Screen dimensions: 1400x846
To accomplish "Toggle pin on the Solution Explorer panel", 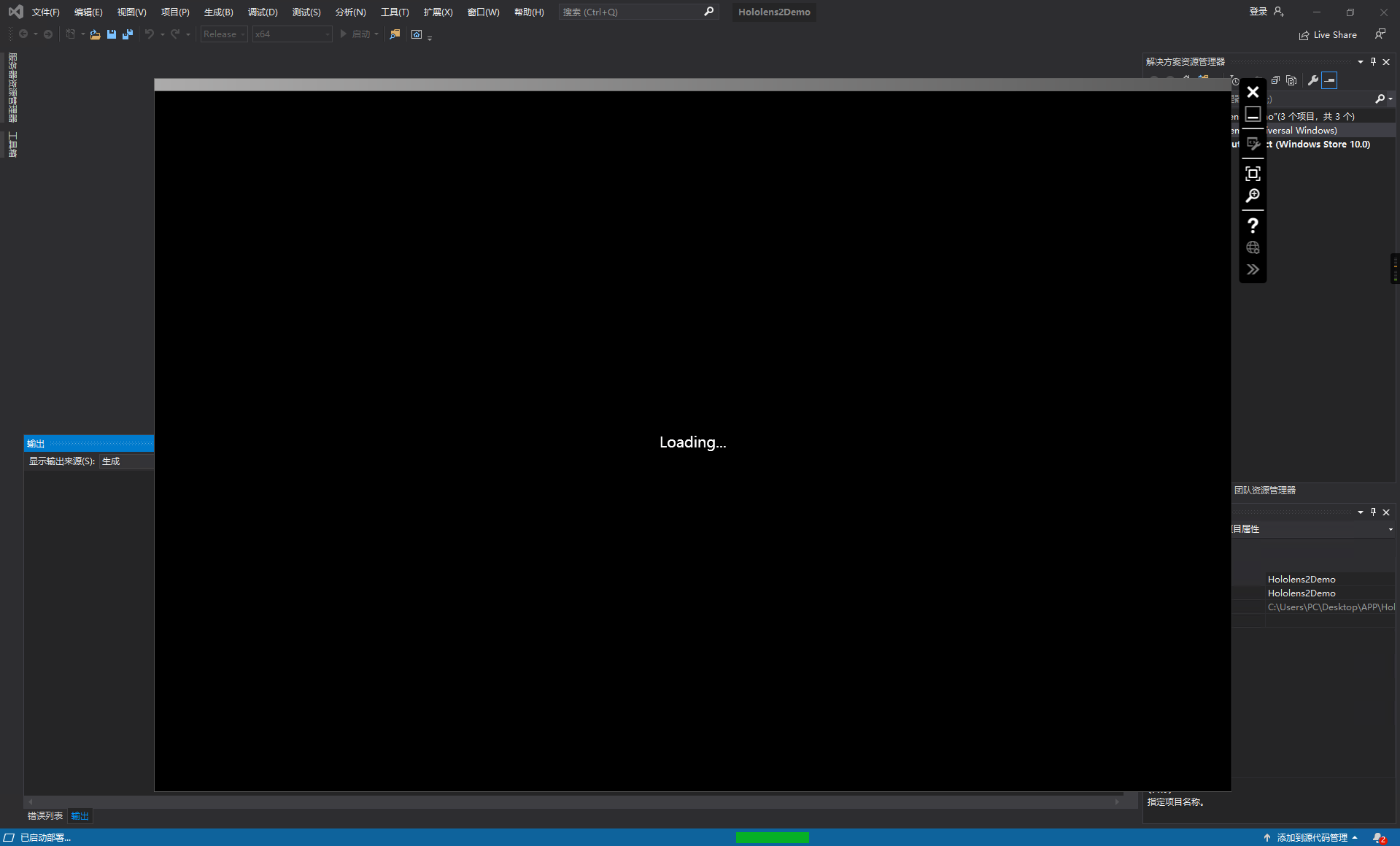I will (x=1373, y=61).
